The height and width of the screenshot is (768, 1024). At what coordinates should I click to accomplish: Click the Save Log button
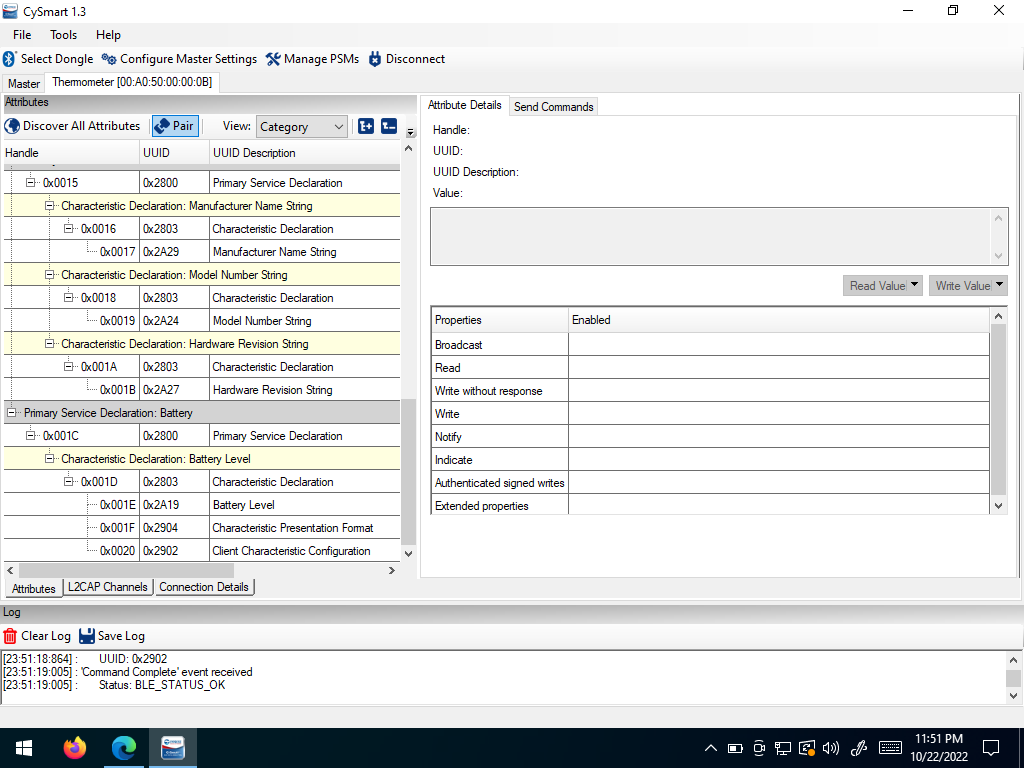[112, 636]
